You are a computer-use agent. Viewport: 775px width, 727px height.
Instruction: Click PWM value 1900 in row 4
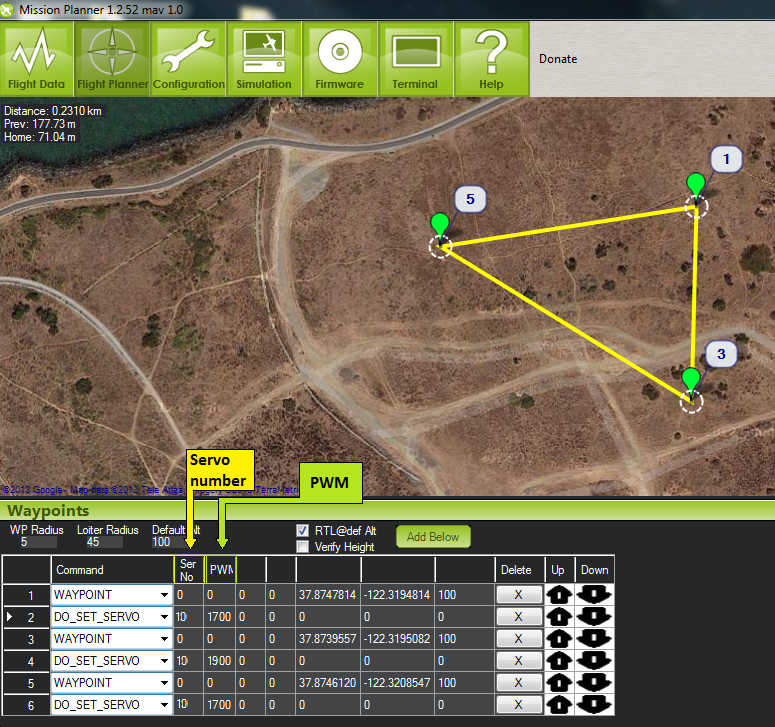point(219,661)
